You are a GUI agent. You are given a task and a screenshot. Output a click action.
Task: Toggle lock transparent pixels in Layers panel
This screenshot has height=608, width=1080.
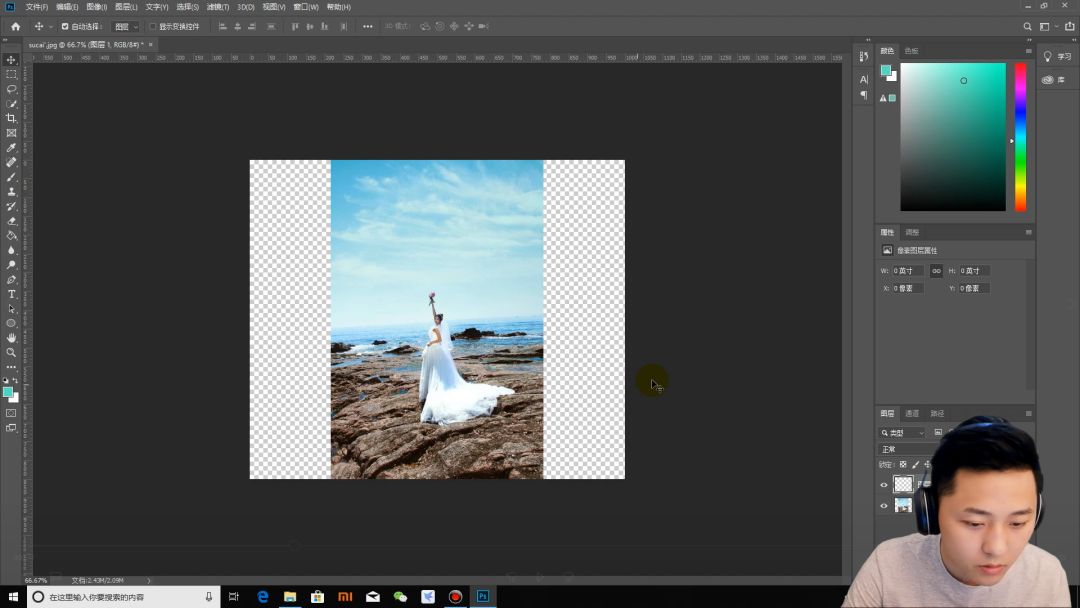[x=903, y=465]
